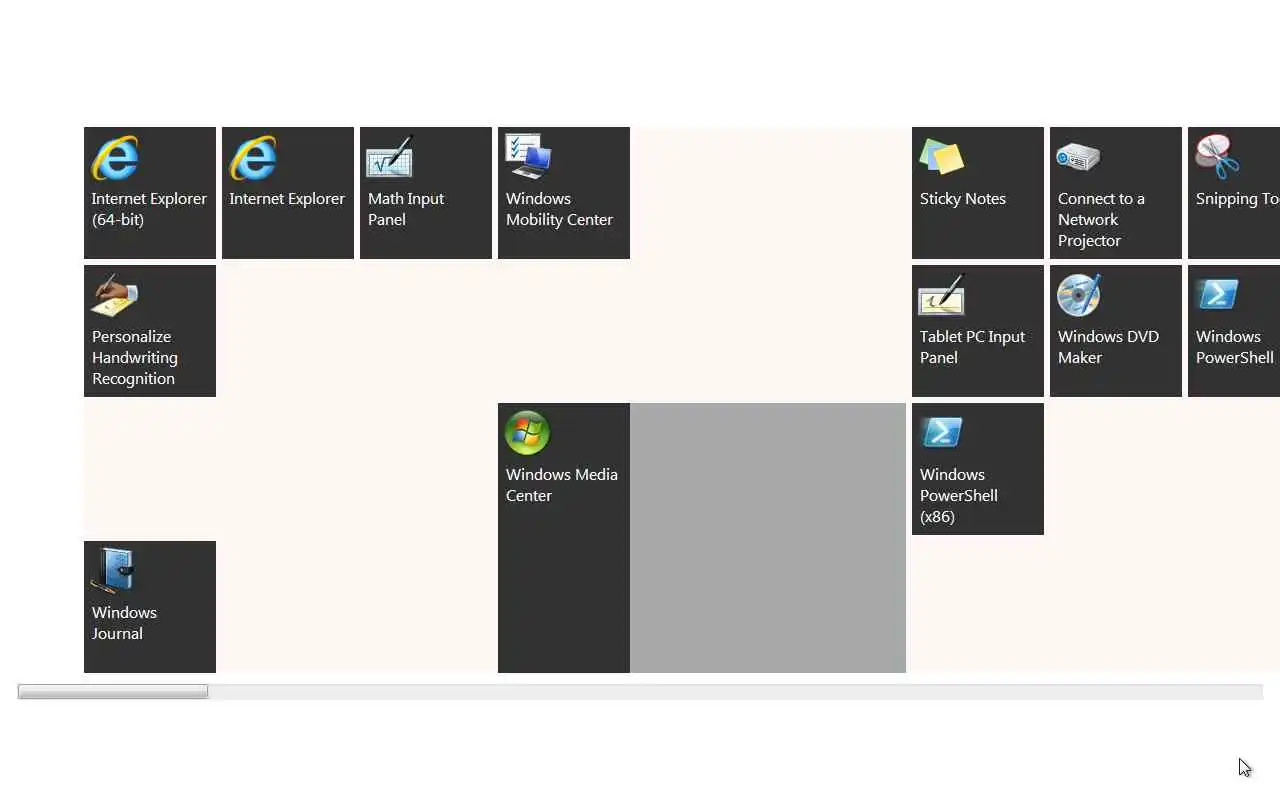
Task: Click the scrollbar track right of the thumb
Action: point(735,692)
